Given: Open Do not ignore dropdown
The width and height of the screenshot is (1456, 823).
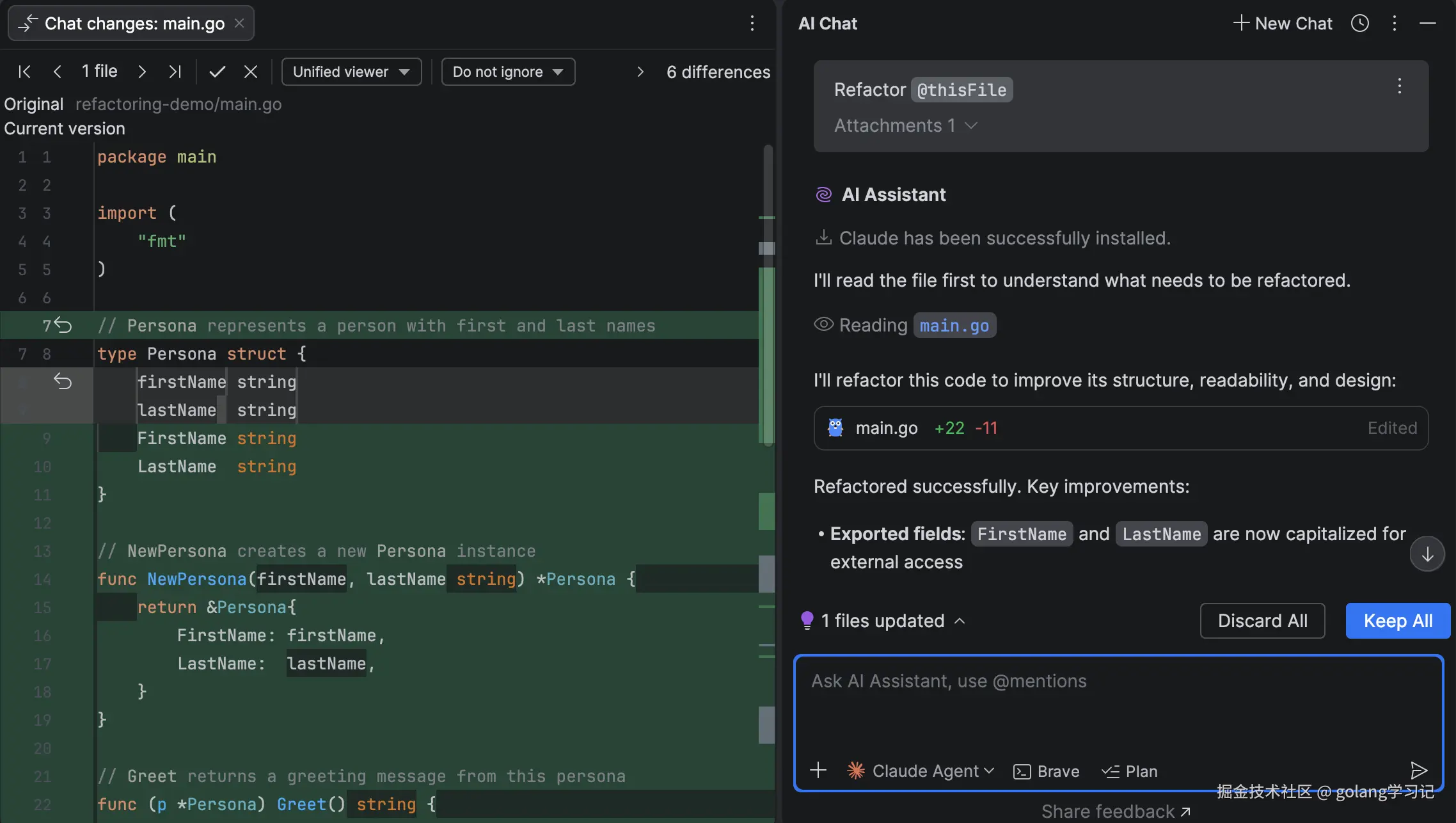Looking at the screenshot, I should click(x=508, y=72).
